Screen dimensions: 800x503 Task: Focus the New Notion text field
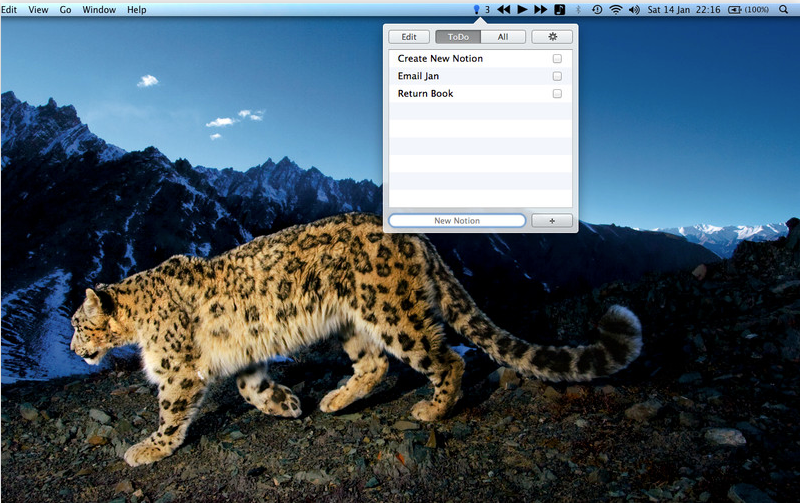click(457, 220)
